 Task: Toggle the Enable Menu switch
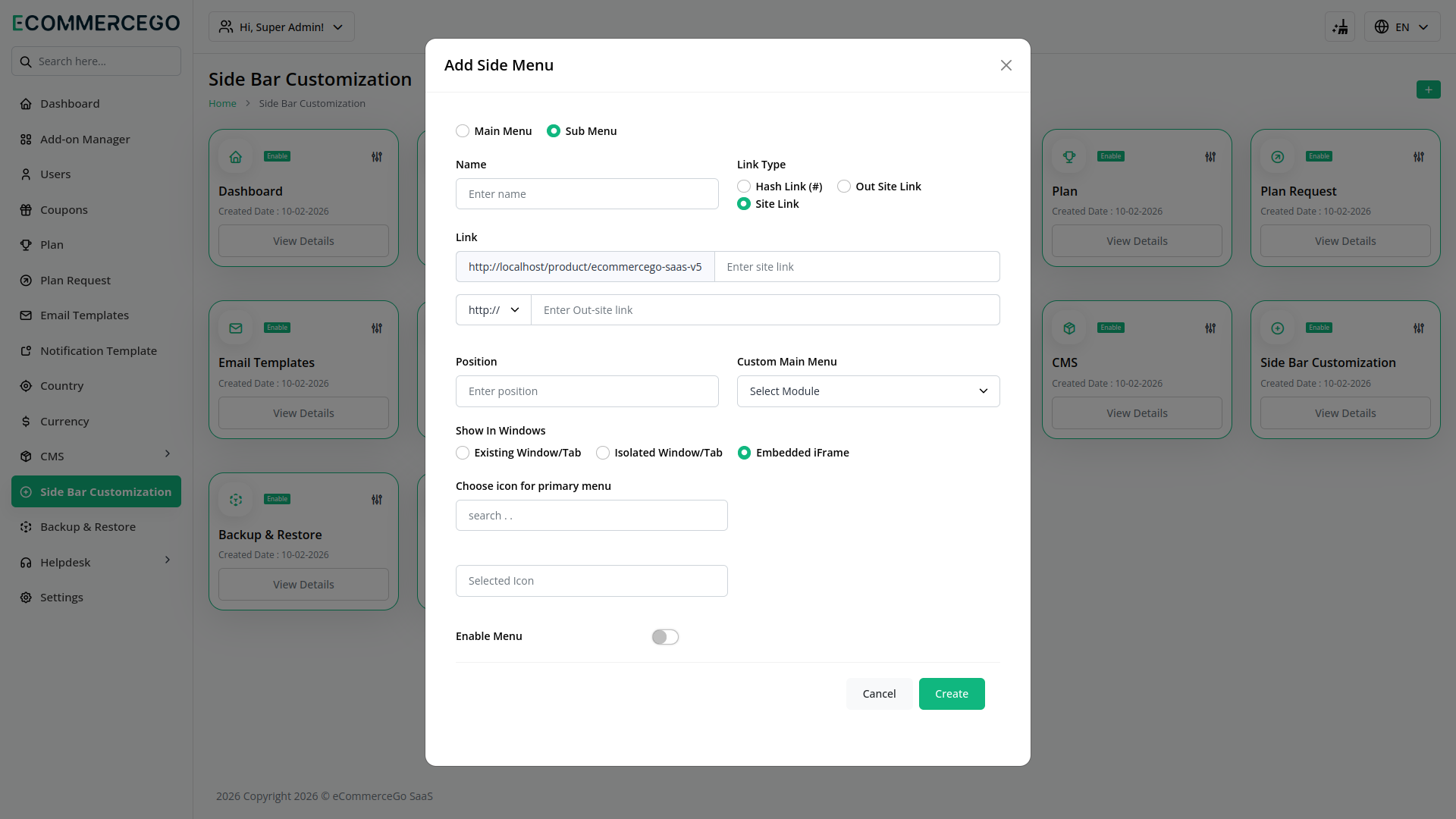tap(665, 637)
